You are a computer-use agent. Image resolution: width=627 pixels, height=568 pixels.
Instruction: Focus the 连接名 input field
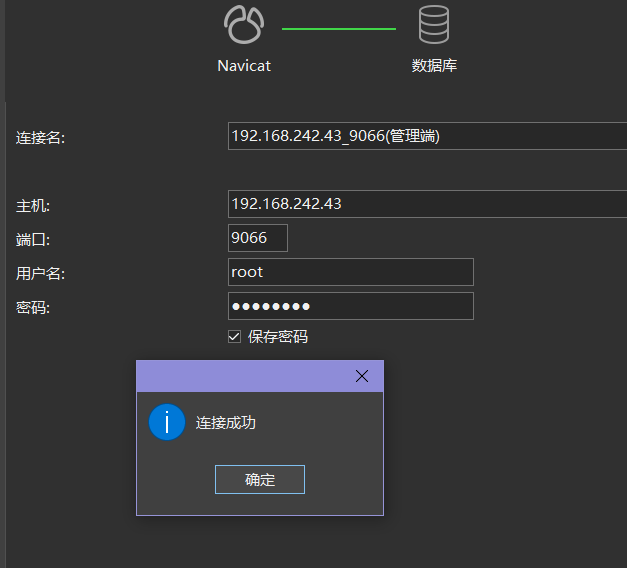(427, 136)
